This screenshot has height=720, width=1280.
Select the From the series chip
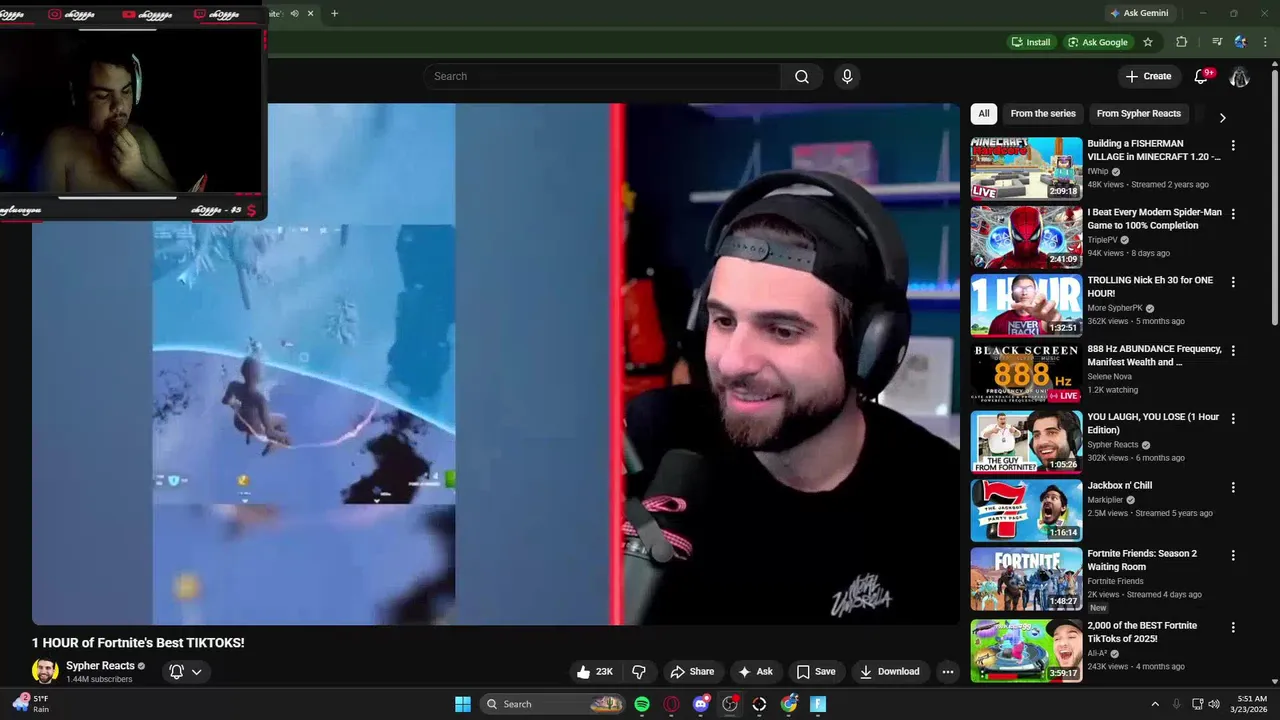[1043, 114]
